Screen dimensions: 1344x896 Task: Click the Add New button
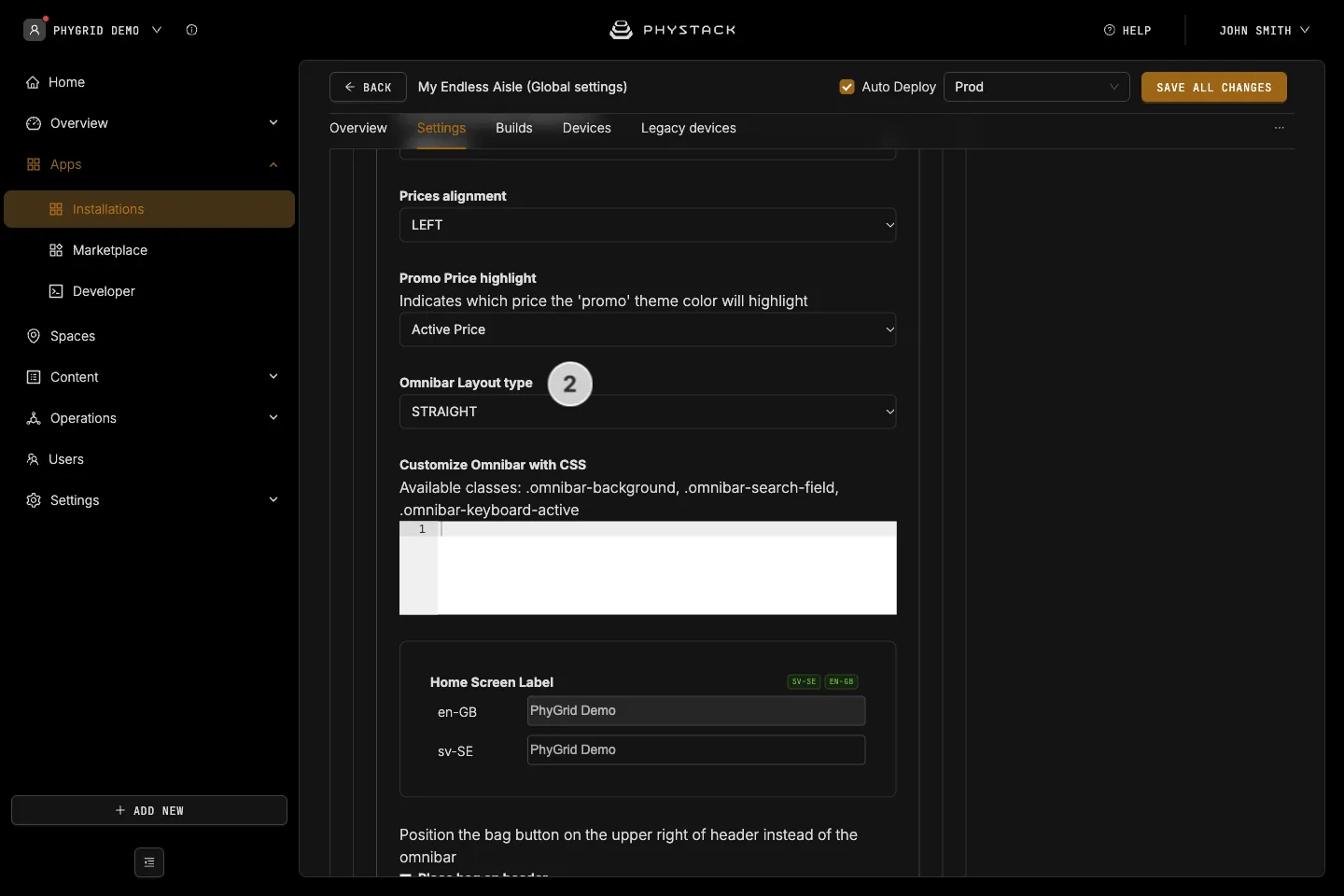point(149,810)
